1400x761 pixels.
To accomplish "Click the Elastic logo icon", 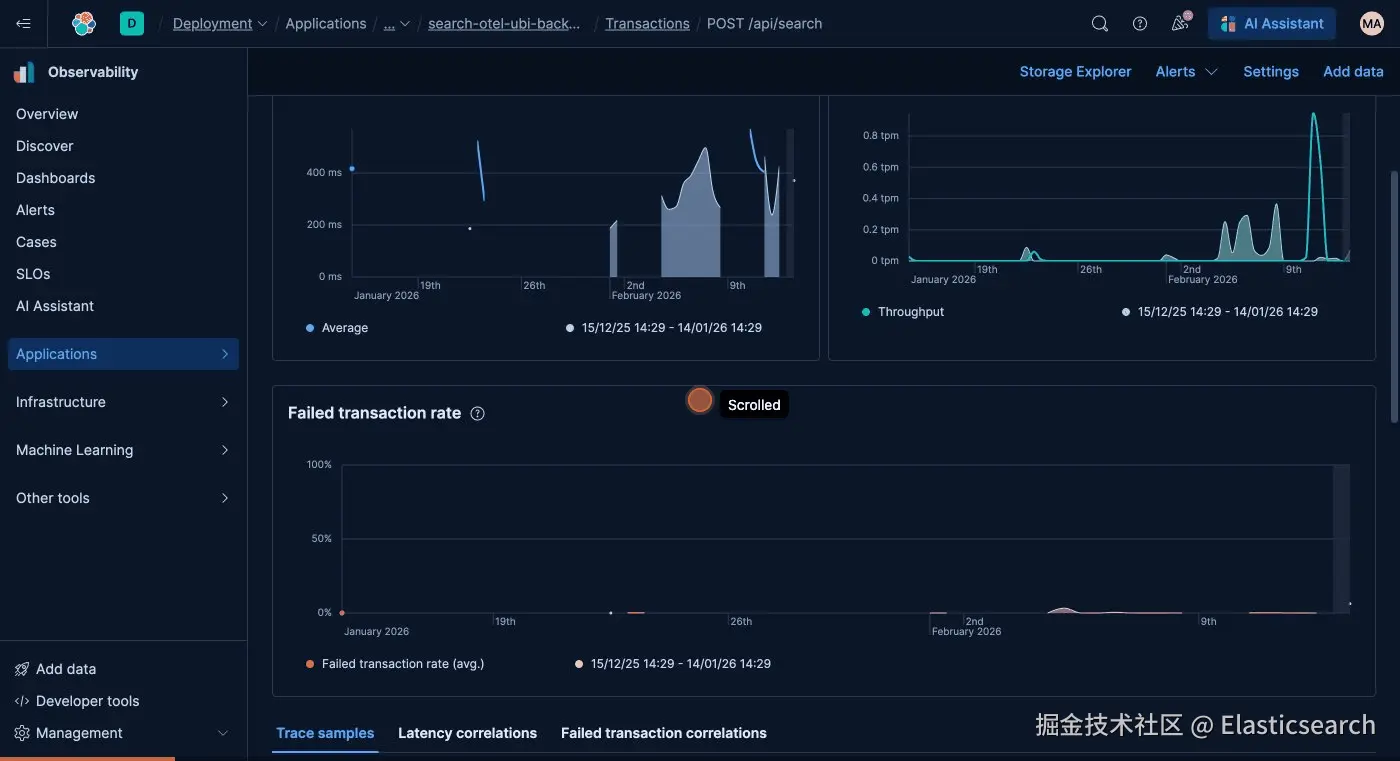I will [x=84, y=24].
